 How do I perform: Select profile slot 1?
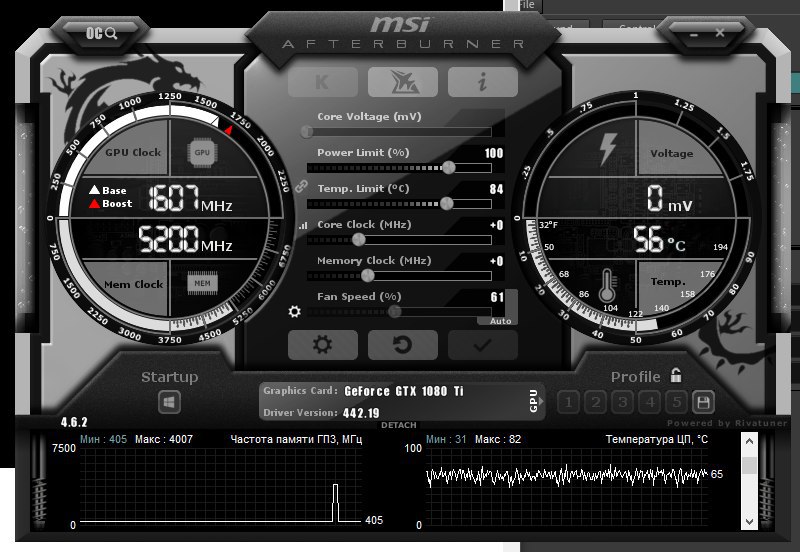(568, 402)
